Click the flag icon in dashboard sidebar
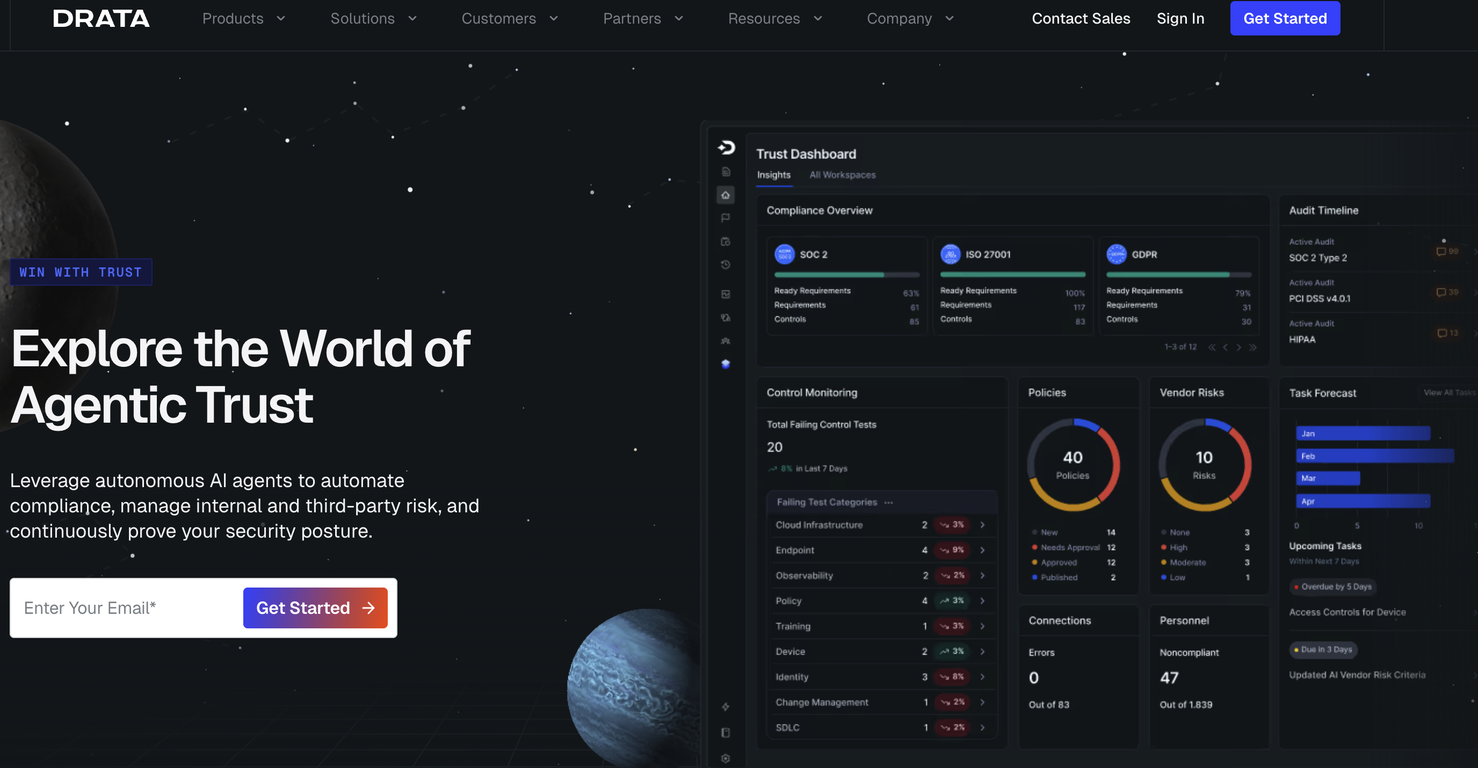Screen dimensions: 1478x768 (x=726, y=218)
